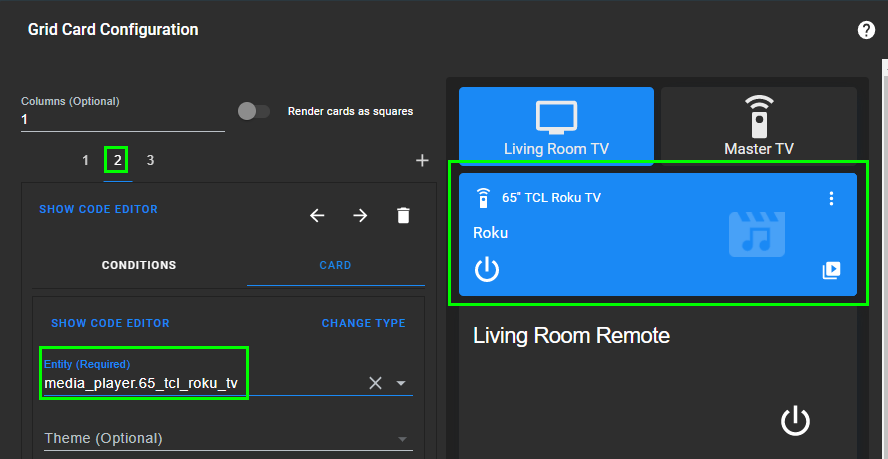Switch to card tab 2

[x=118, y=161]
